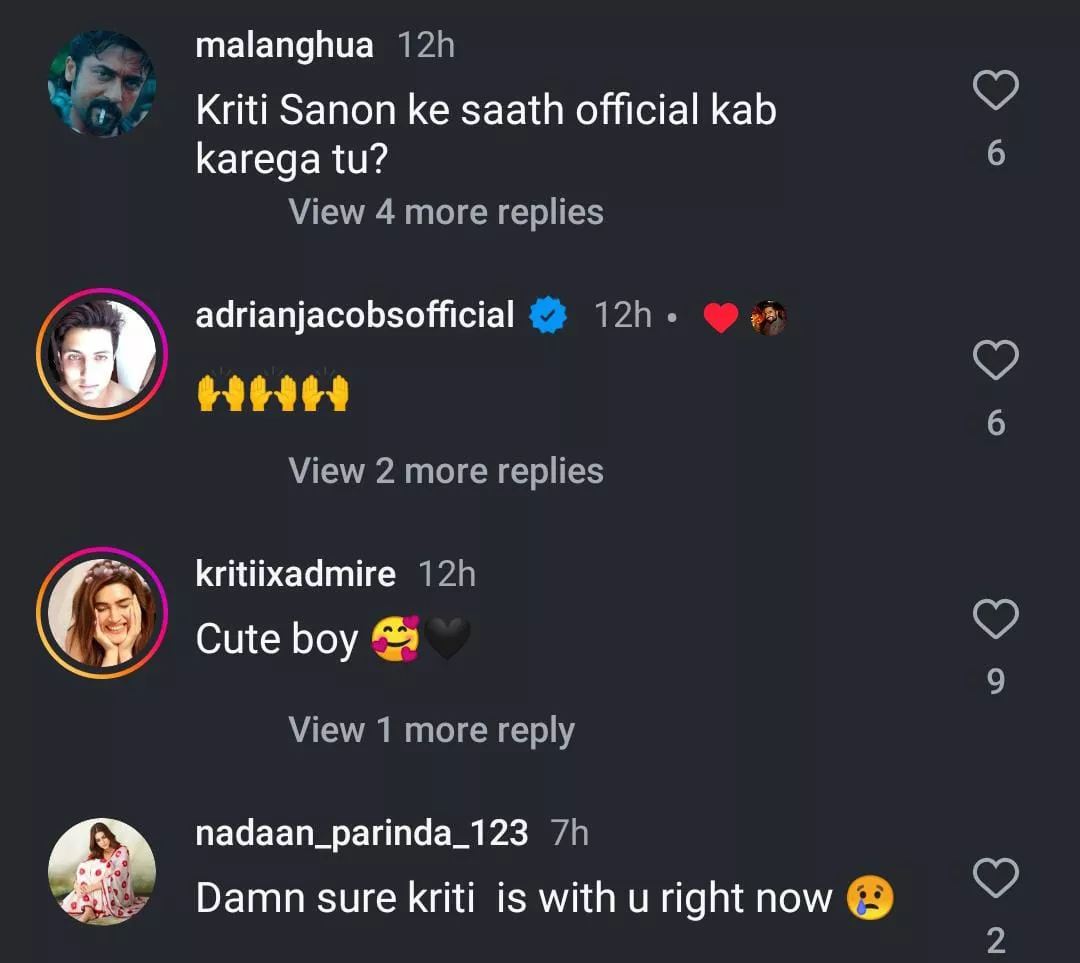
Task: Tap the heart on nadaan_parinda_123's comment
Action: (x=995, y=879)
